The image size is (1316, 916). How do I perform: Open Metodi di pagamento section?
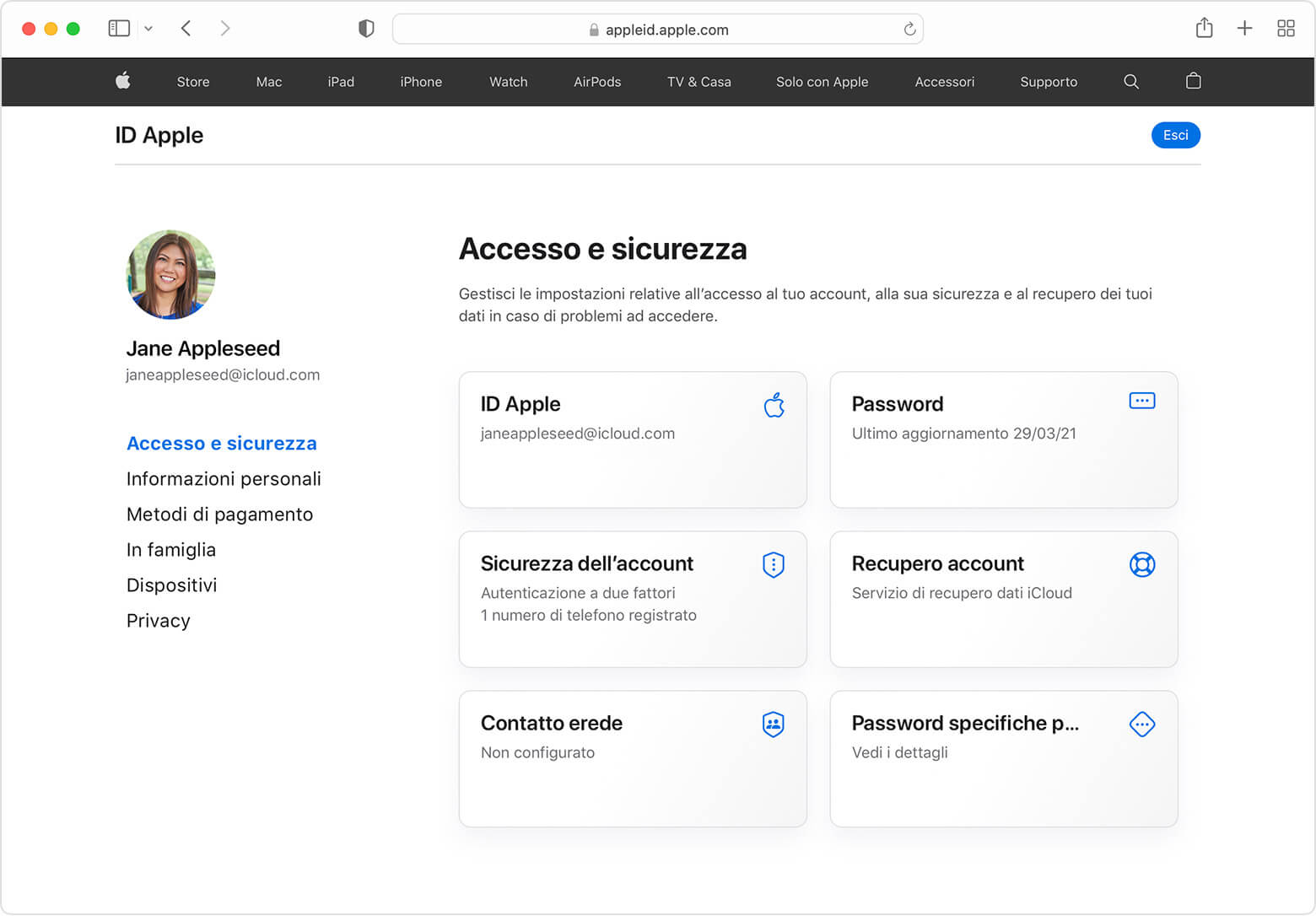[x=219, y=515]
